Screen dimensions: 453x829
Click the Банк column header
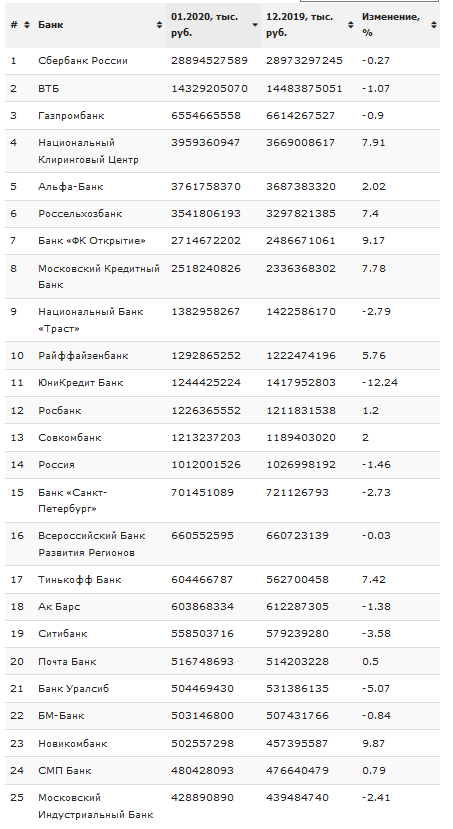51,25
